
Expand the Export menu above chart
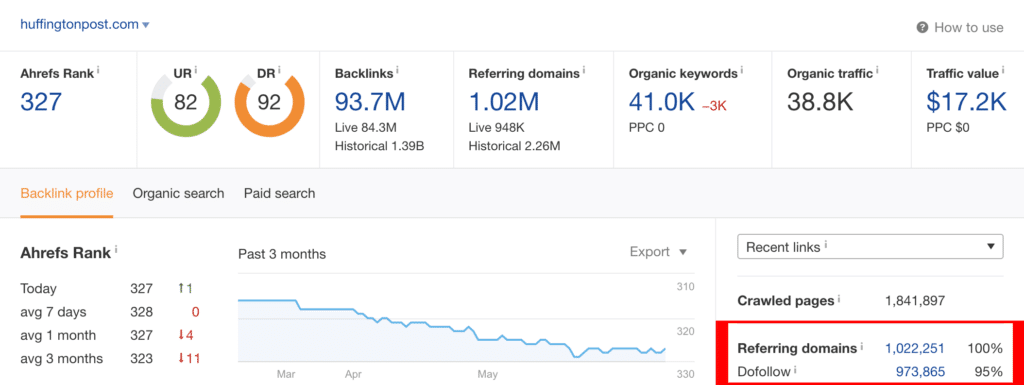click(658, 252)
